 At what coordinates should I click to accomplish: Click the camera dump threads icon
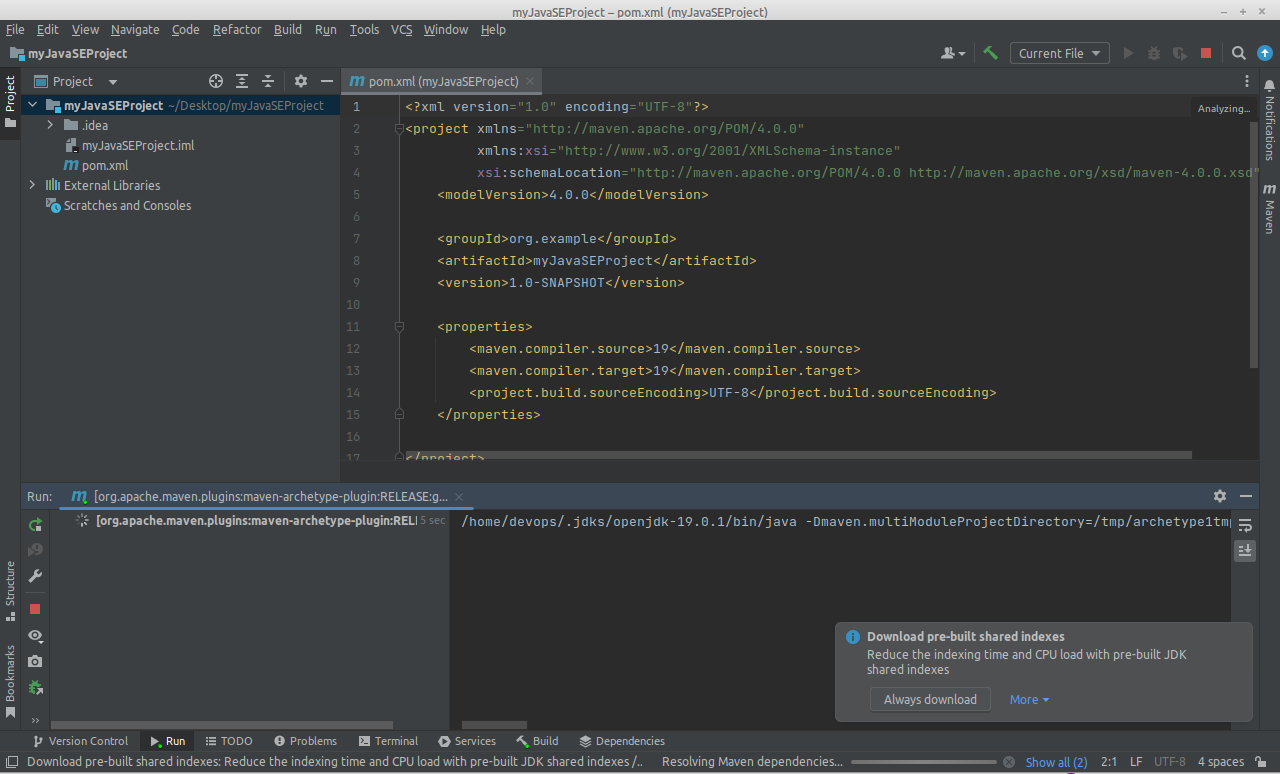[35, 661]
